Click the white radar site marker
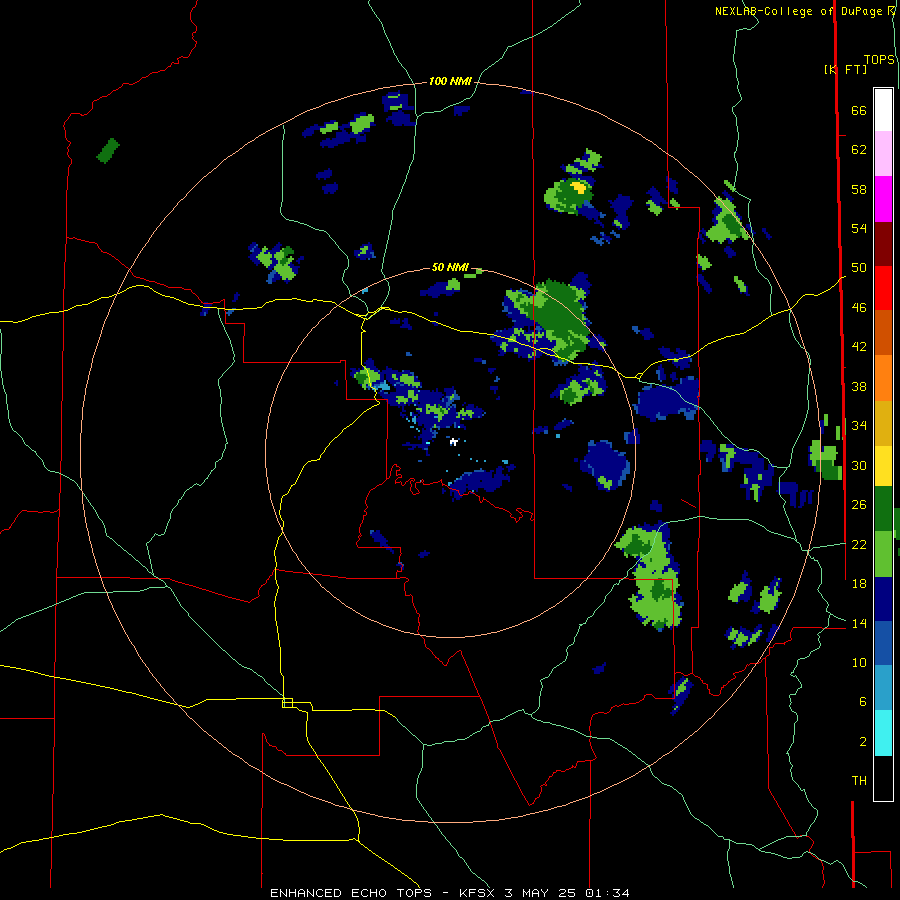Image resolution: width=900 pixels, height=900 pixels. pyautogui.click(x=453, y=441)
